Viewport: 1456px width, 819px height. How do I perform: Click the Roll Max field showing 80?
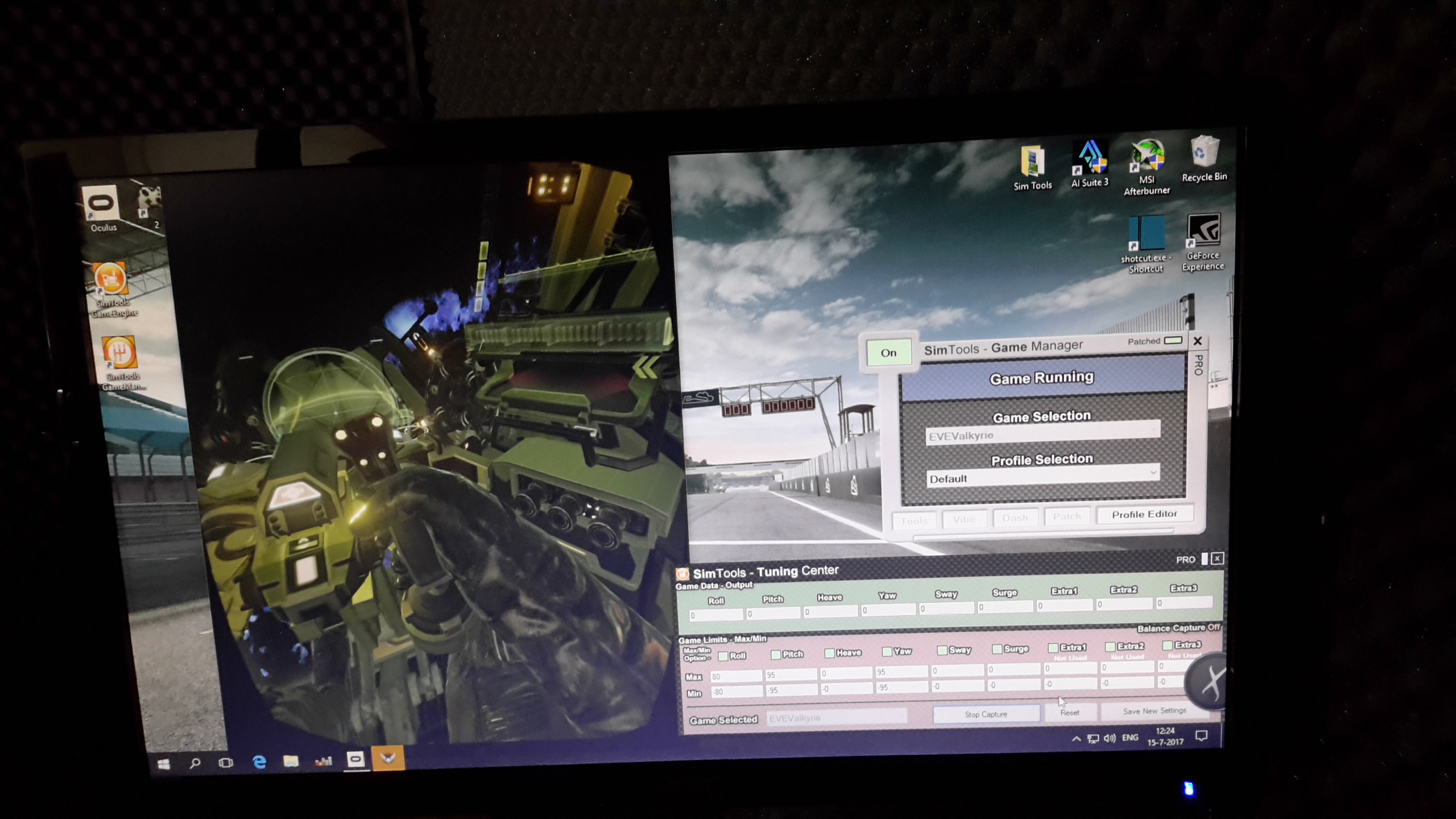(x=735, y=676)
